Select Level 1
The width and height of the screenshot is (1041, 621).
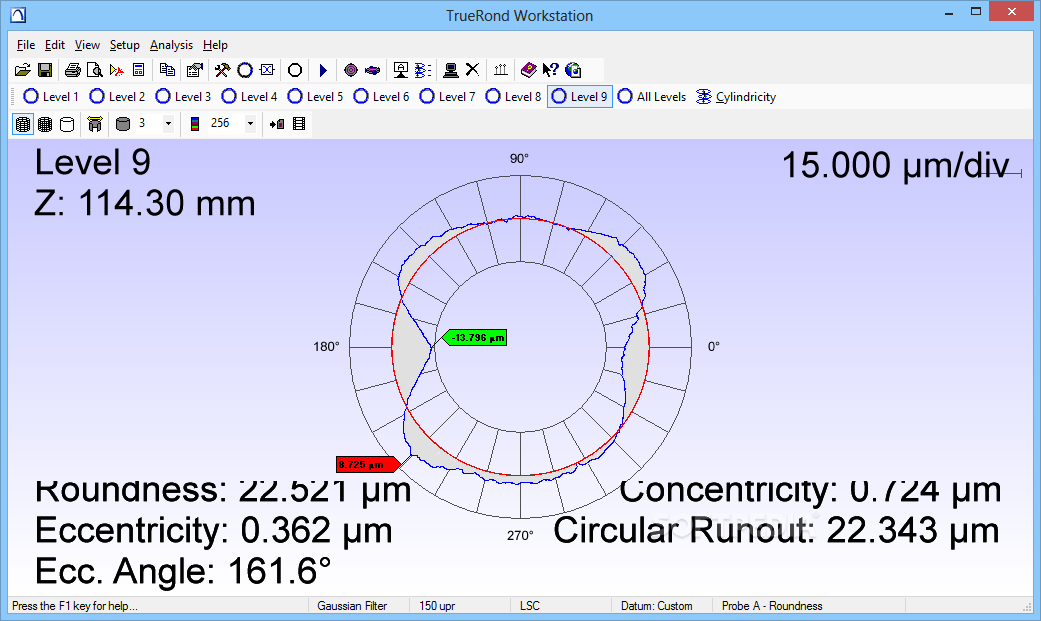(51, 96)
